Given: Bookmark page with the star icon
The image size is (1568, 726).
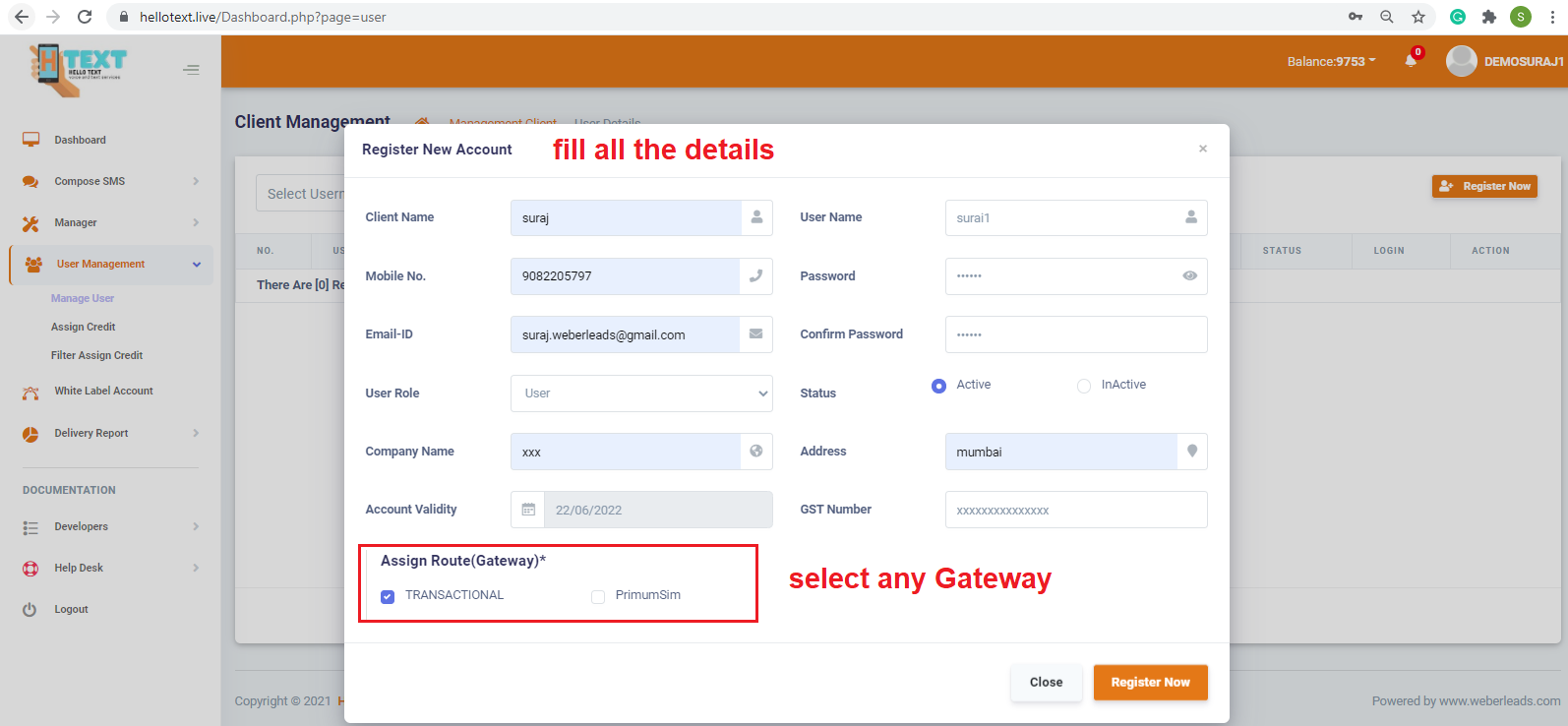Looking at the screenshot, I should pos(1417,17).
